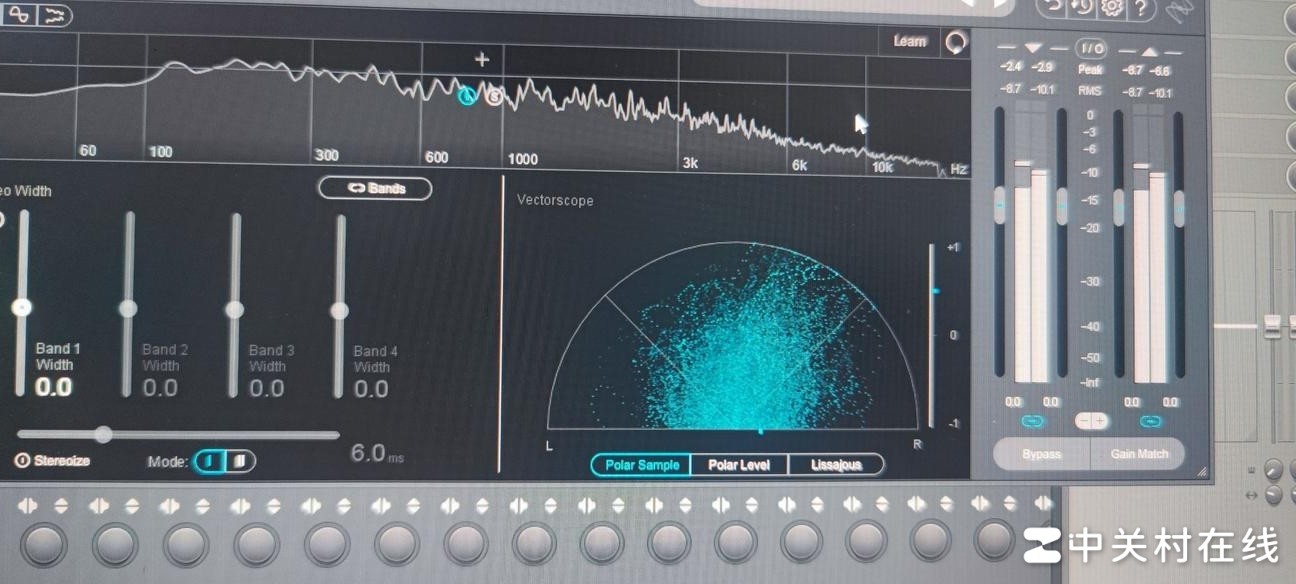1296x584 pixels.
Task: Click the circular icon next to Learn
Action: pyautogui.click(x=956, y=41)
